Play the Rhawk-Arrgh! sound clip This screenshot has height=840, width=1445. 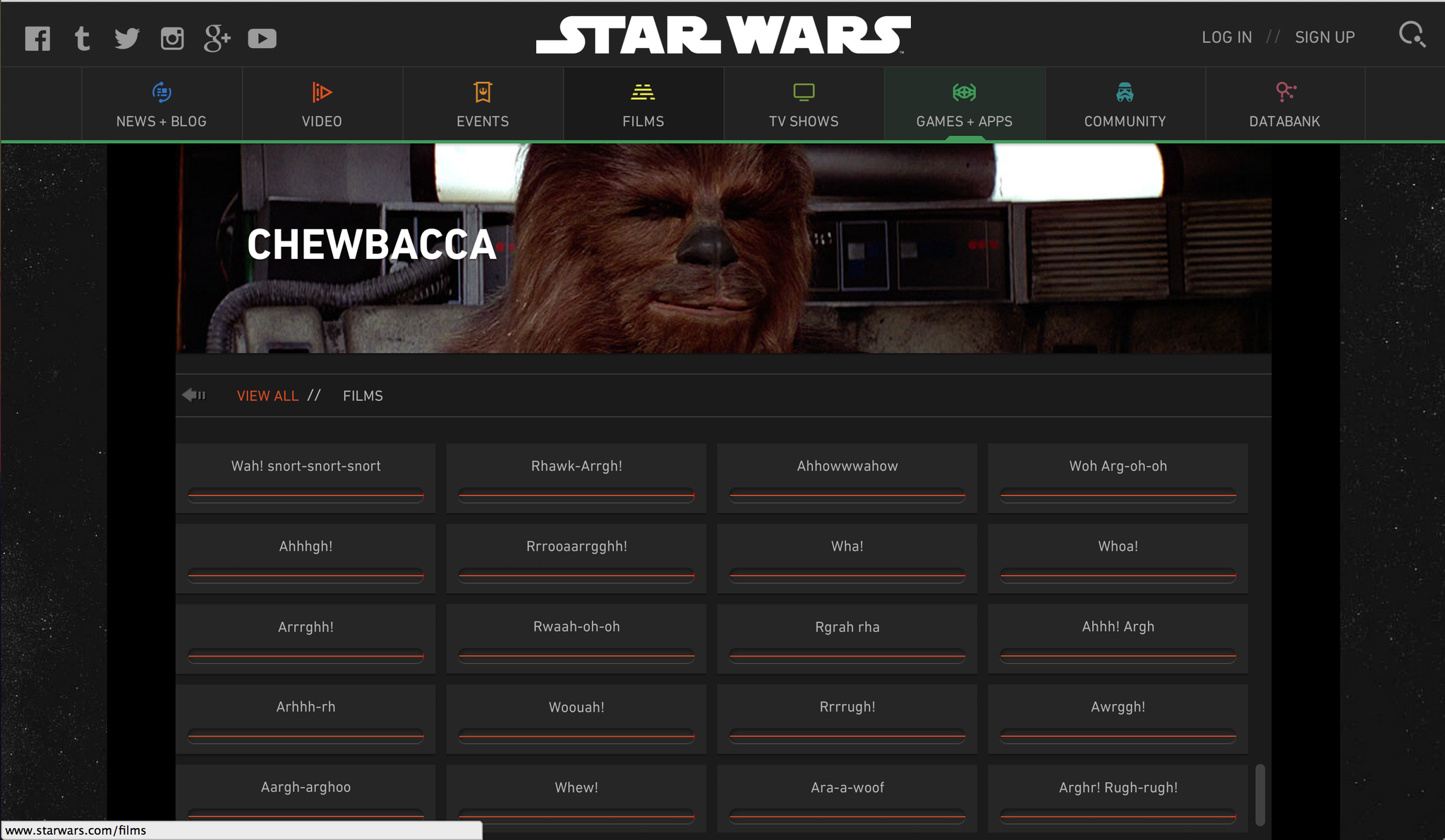(576, 466)
